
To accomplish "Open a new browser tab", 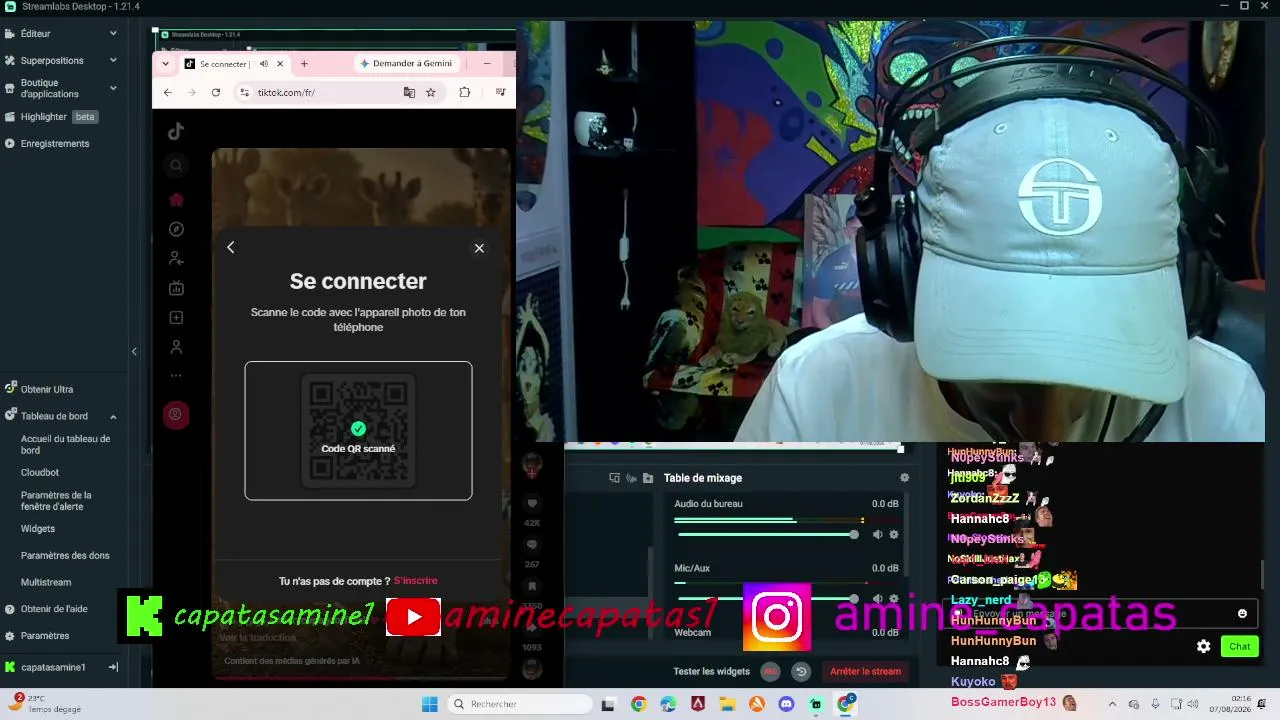I will 304,64.
